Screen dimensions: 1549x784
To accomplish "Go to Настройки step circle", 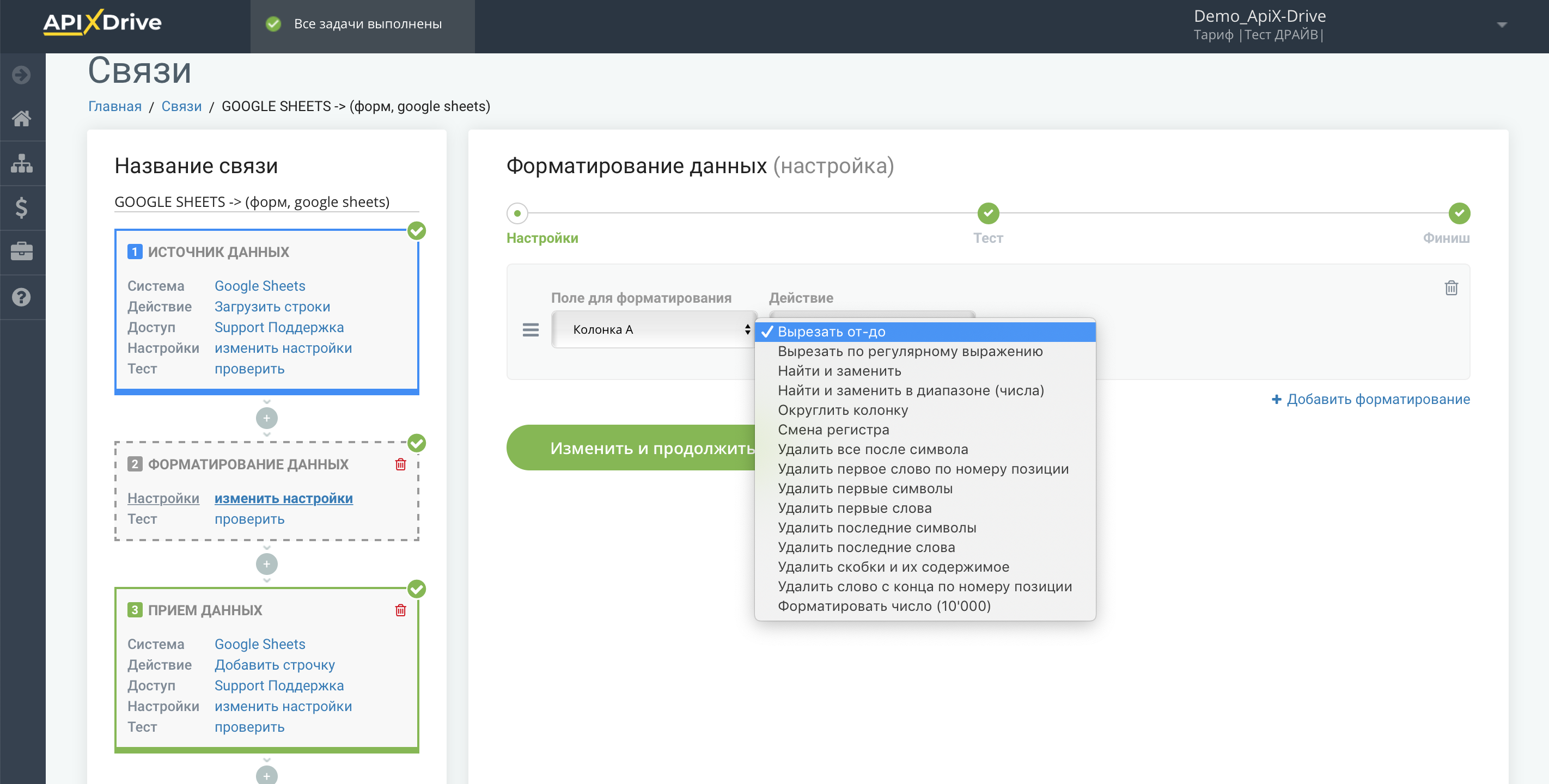I will pos(517,213).
